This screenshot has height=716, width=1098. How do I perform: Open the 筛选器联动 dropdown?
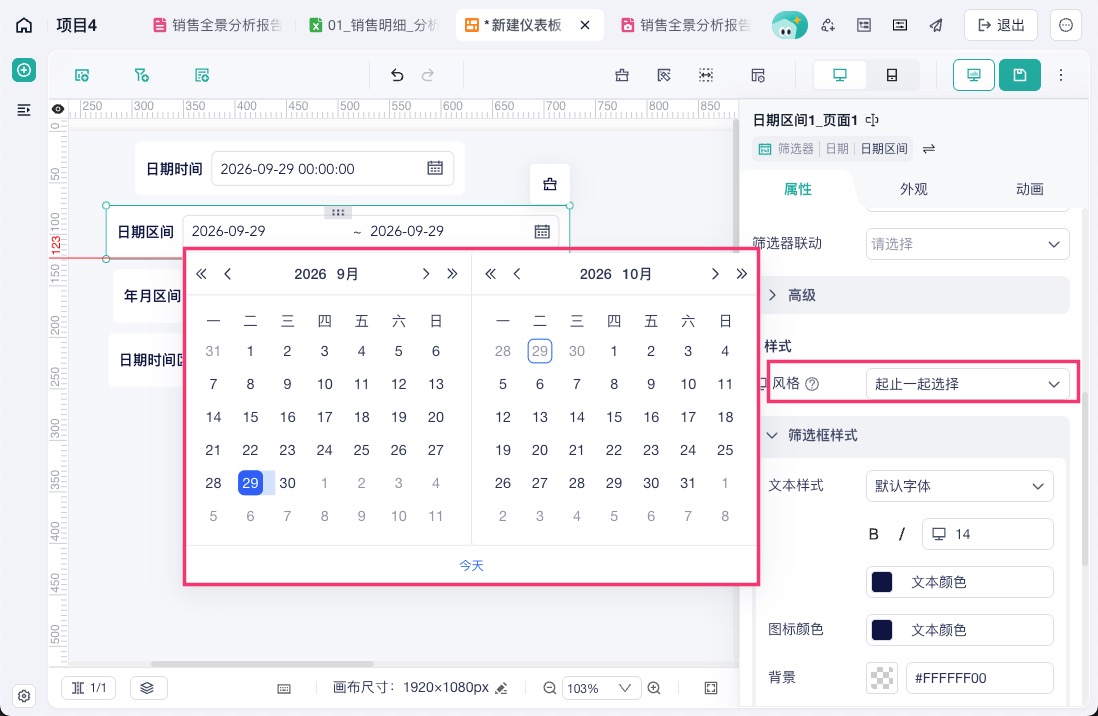pyautogui.click(x=967, y=245)
